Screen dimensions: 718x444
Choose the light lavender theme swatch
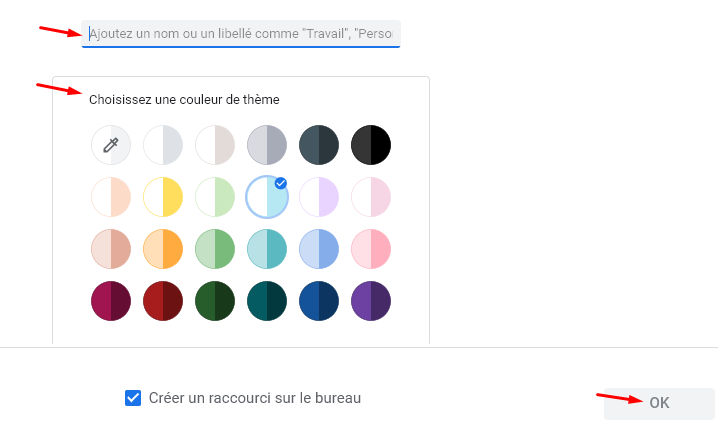(319, 197)
